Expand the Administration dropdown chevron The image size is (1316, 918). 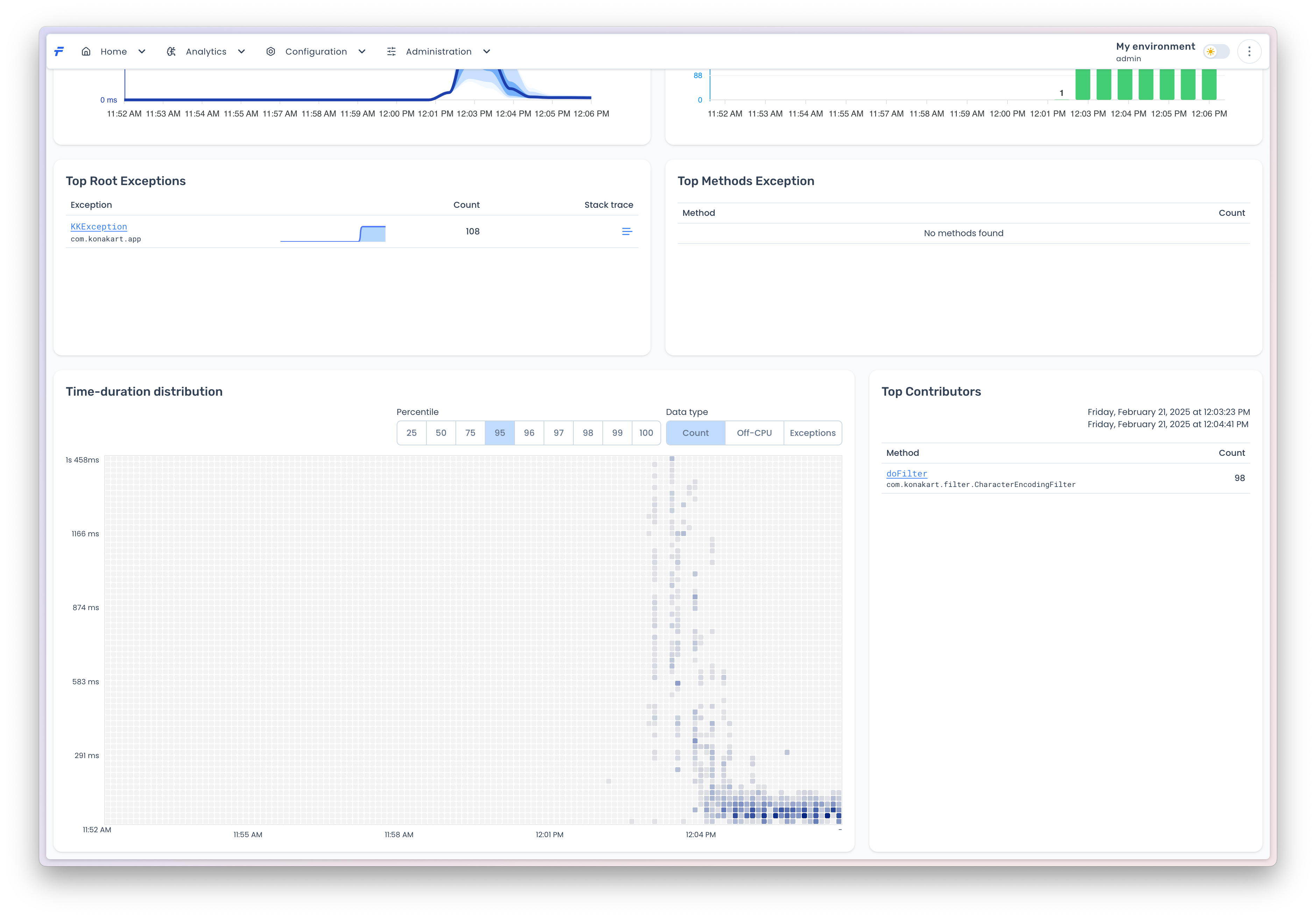tap(487, 52)
